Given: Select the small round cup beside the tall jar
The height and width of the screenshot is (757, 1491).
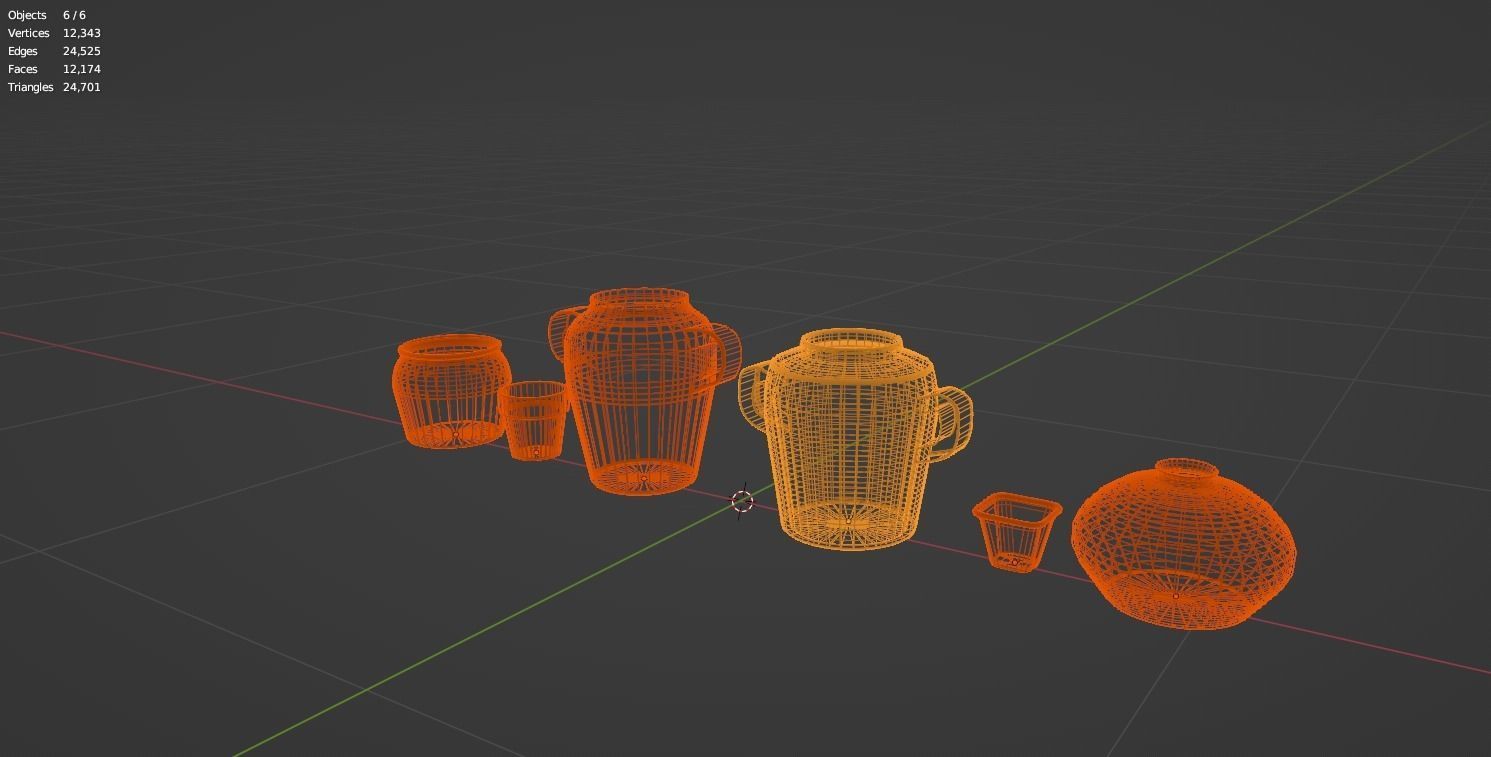Looking at the screenshot, I should (x=533, y=421).
